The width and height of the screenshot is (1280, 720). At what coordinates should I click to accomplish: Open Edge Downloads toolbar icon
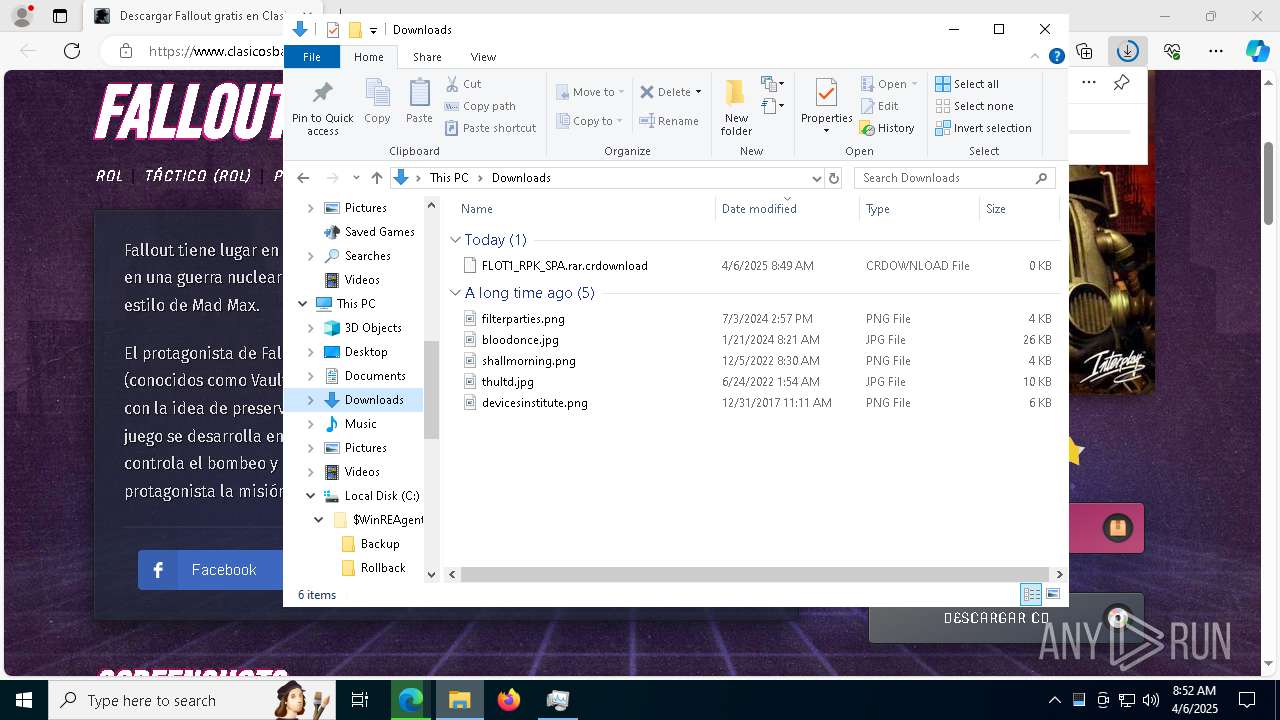click(1128, 51)
